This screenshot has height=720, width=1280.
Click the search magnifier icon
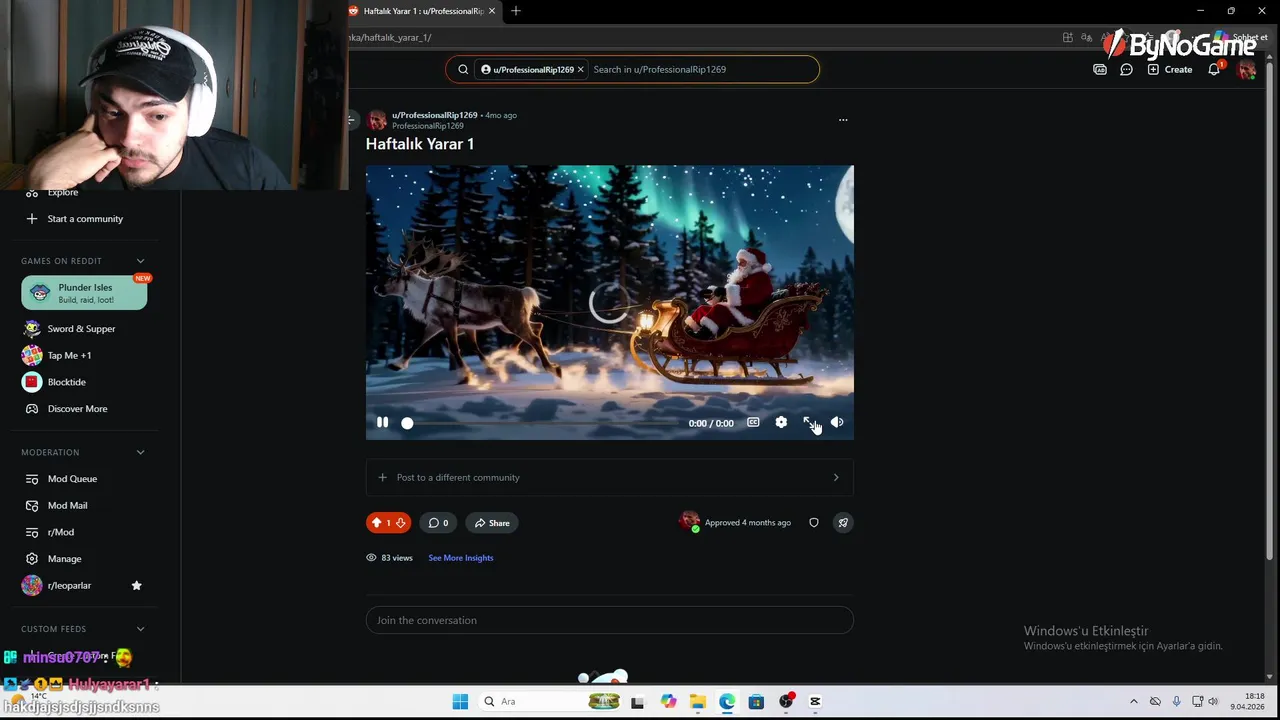click(463, 69)
